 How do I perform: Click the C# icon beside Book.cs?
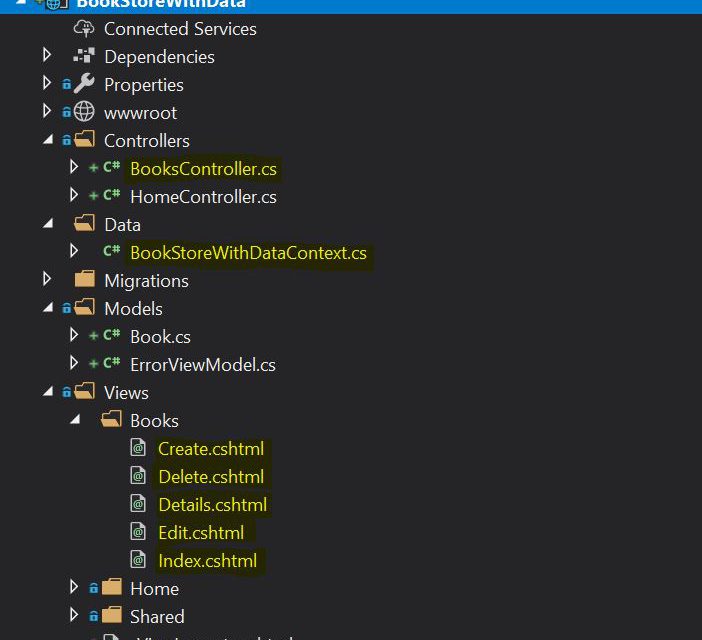(x=111, y=337)
